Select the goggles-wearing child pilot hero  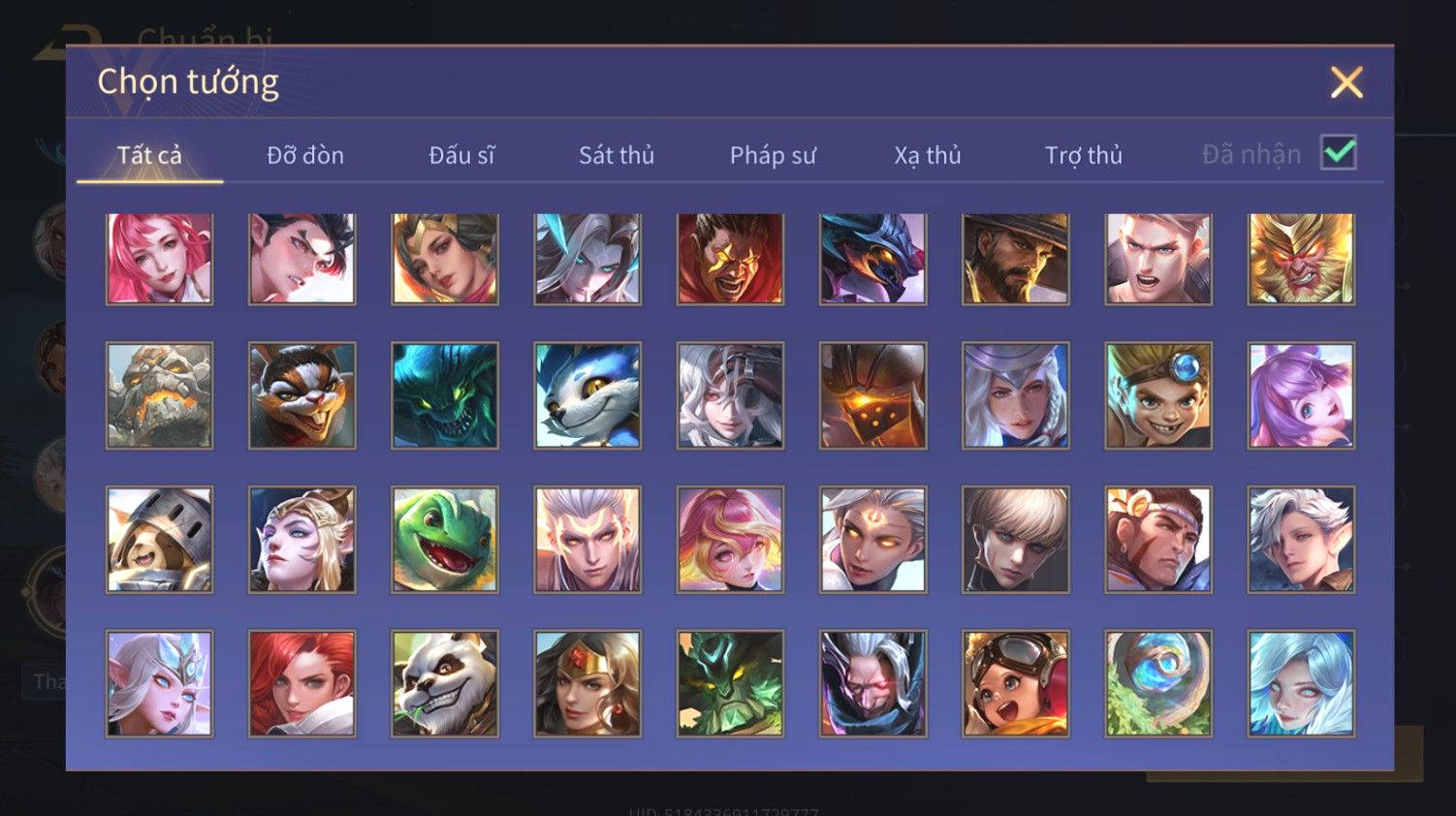(x=1016, y=683)
